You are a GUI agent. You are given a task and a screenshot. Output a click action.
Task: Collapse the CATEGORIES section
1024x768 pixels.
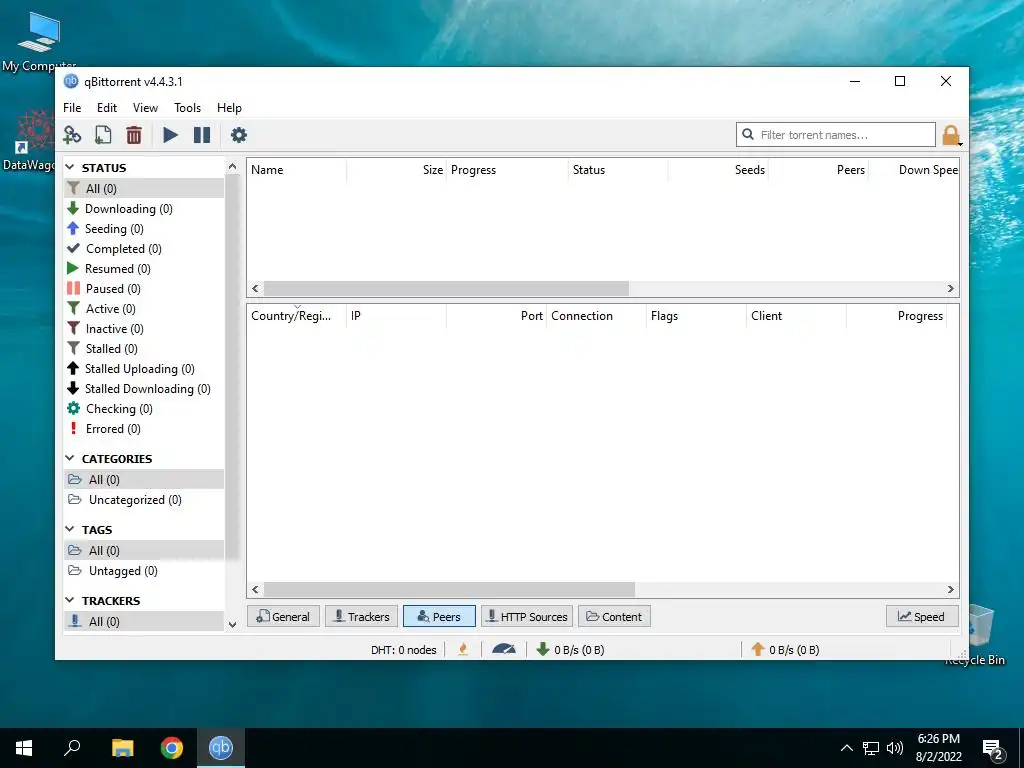pos(70,459)
